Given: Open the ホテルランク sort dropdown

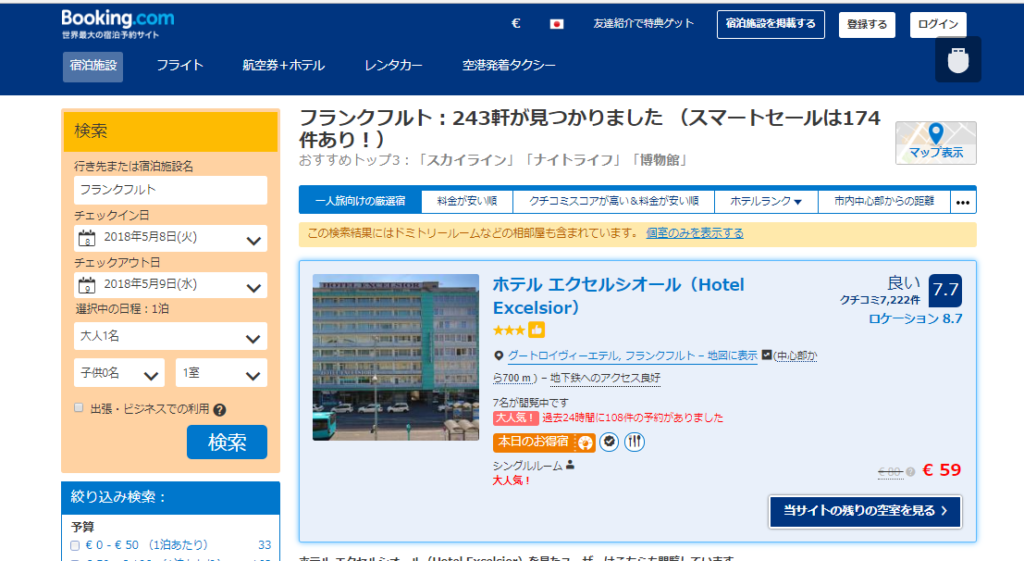Looking at the screenshot, I should click(x=765, y=201).
